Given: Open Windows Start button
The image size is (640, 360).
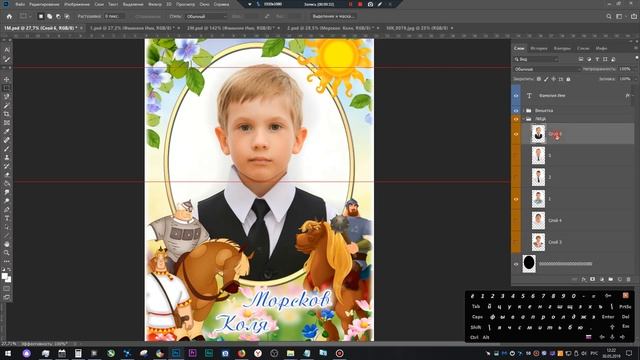Looking at the screenshot, I should click(8, 353).
